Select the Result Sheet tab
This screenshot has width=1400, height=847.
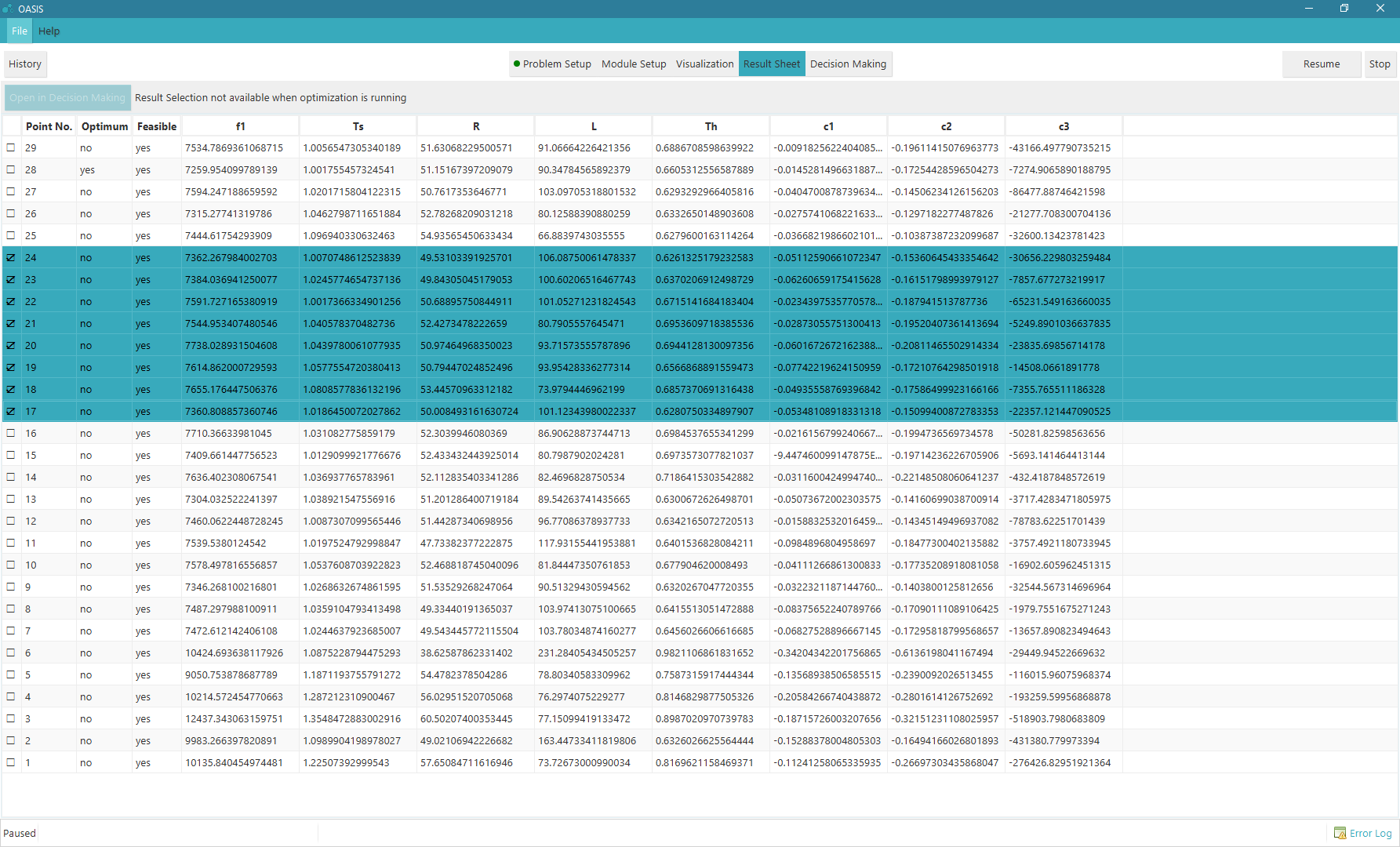tap(772, 64)
